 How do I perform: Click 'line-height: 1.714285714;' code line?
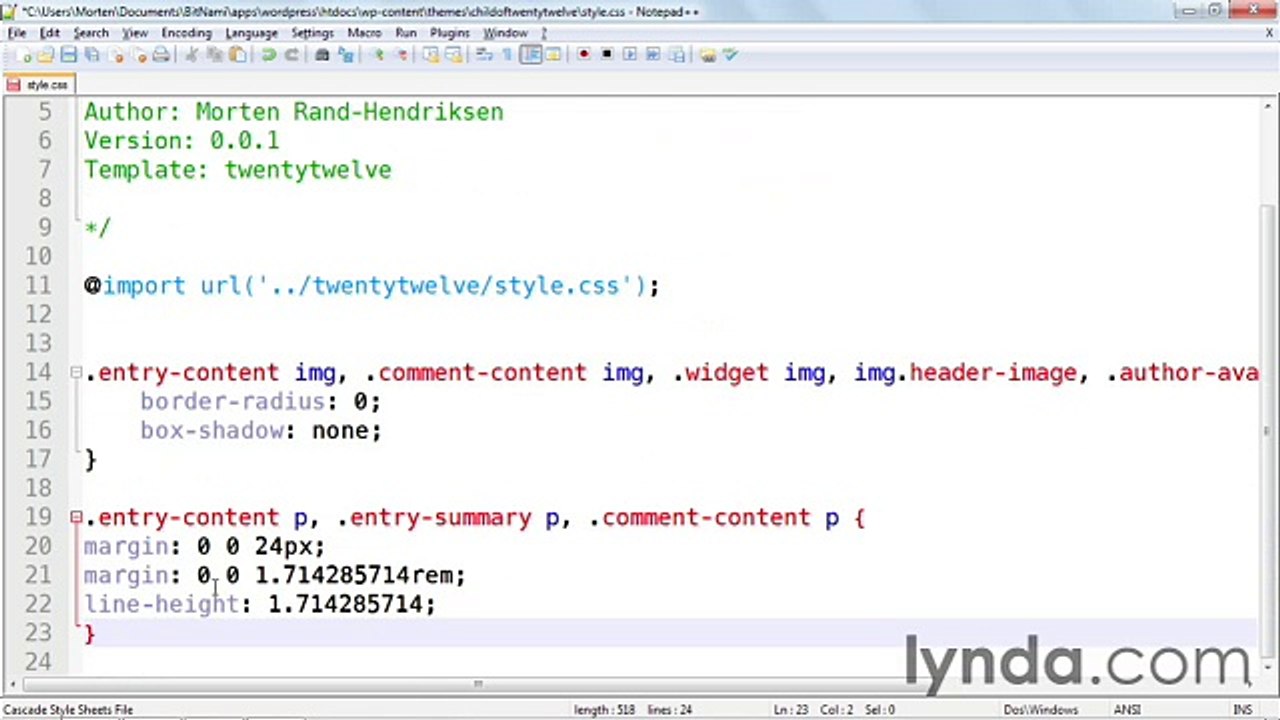point(260,605)
